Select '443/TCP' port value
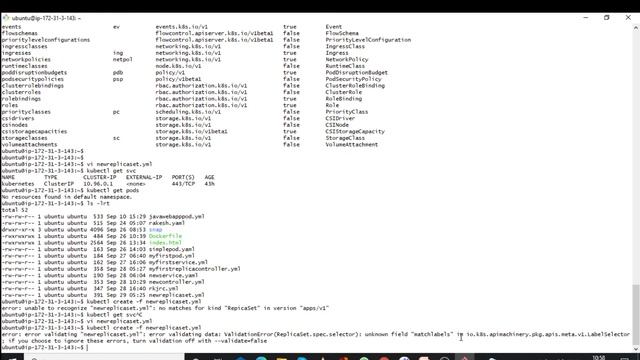This screenshot has height=360, width=640. click(x=183, y=184)
